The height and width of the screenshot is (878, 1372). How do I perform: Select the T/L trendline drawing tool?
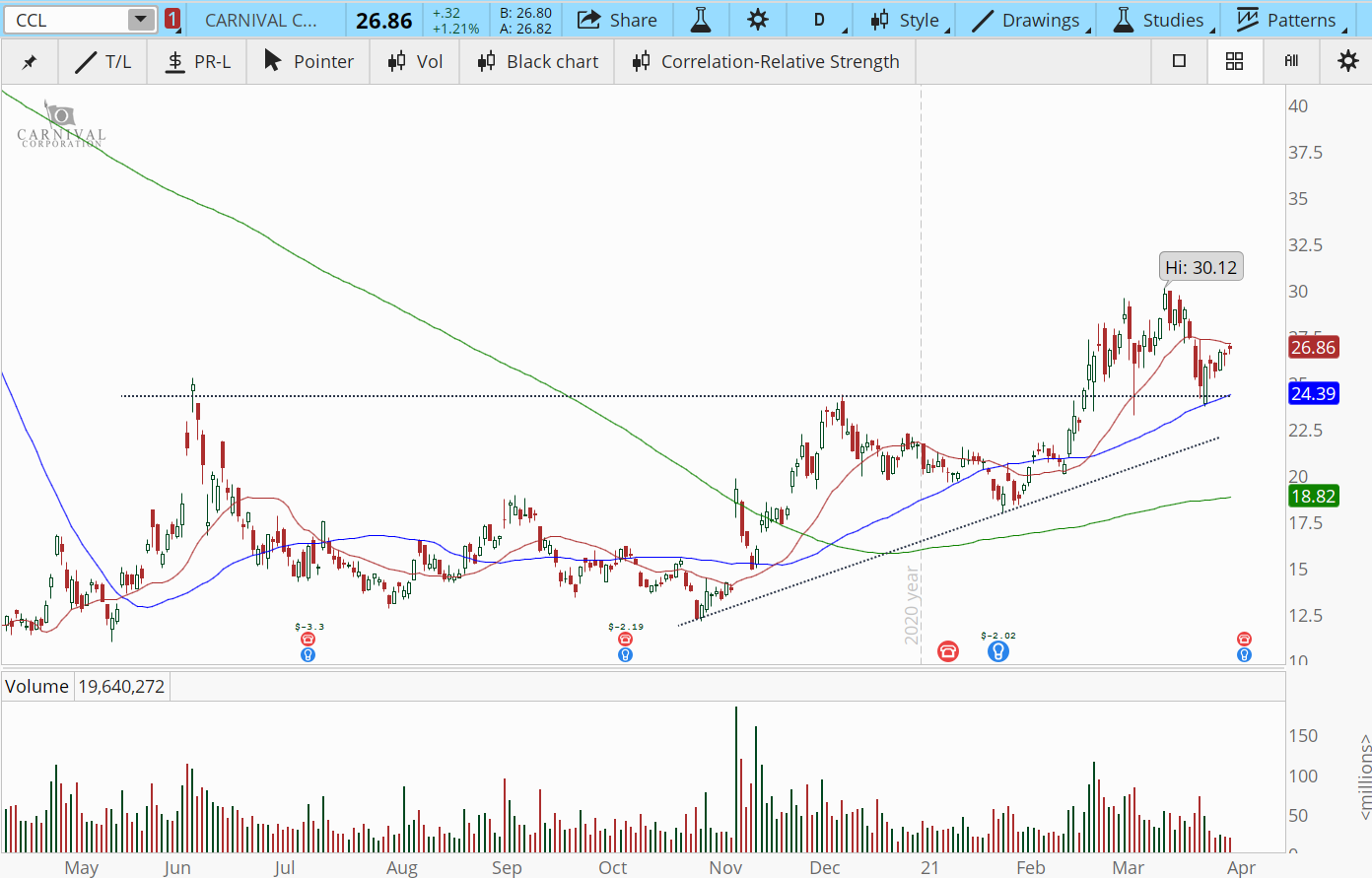[x=103, y=61]
